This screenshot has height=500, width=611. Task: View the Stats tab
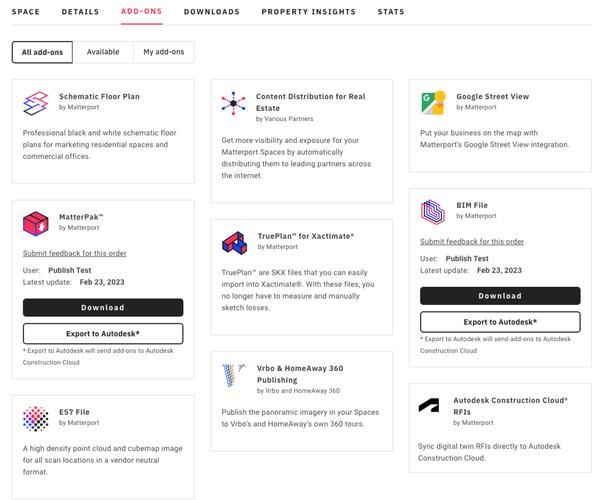click(x=391, y=12)
